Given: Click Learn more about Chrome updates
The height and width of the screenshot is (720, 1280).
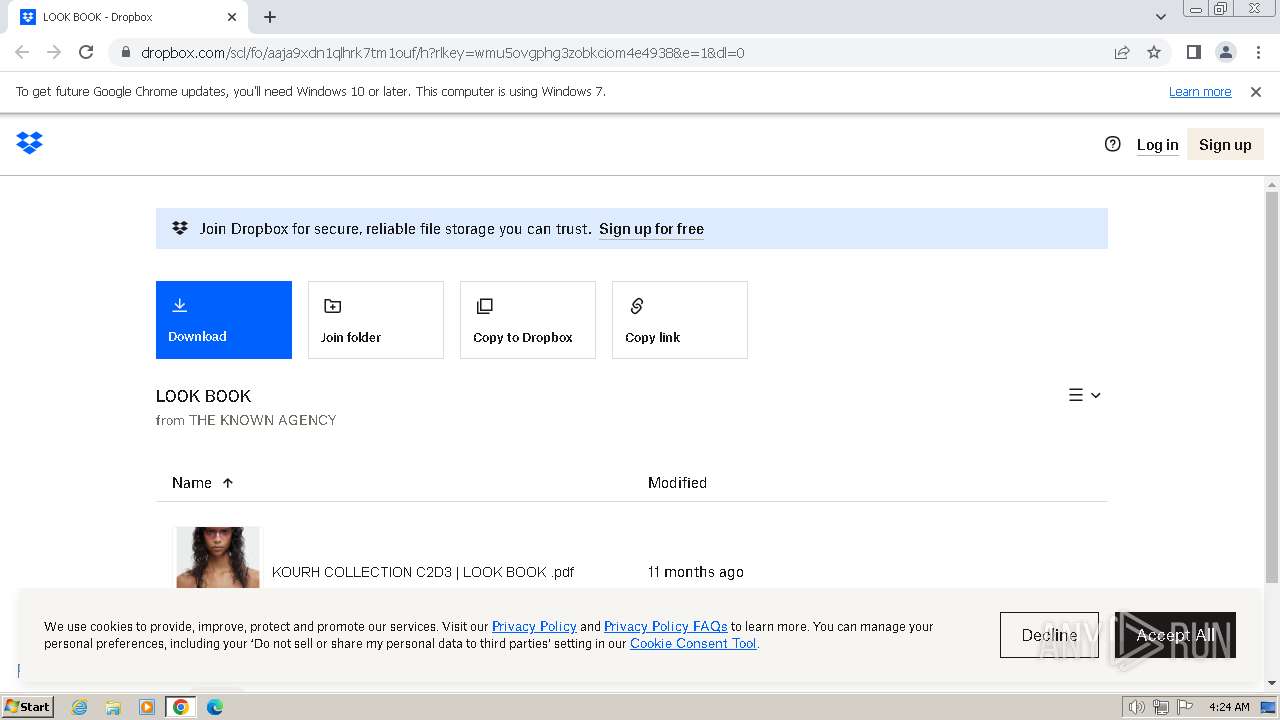Looking at the screenshot, I should (x=1200, y=92).
